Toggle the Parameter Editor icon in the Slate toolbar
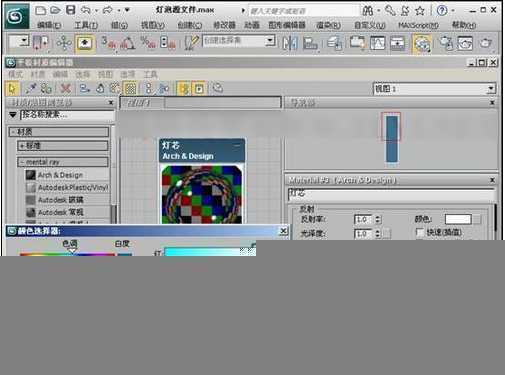Screen dimensions: 505x375 [199, 89]
